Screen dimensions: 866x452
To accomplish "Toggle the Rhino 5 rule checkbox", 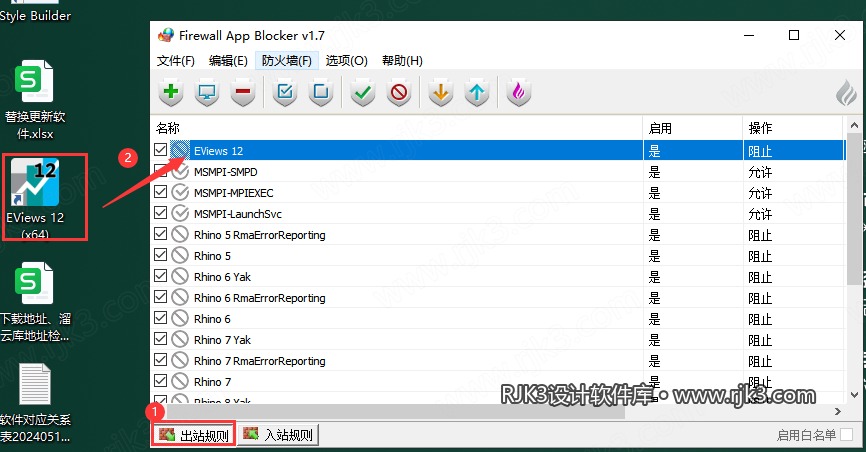I will coord(161,255).
